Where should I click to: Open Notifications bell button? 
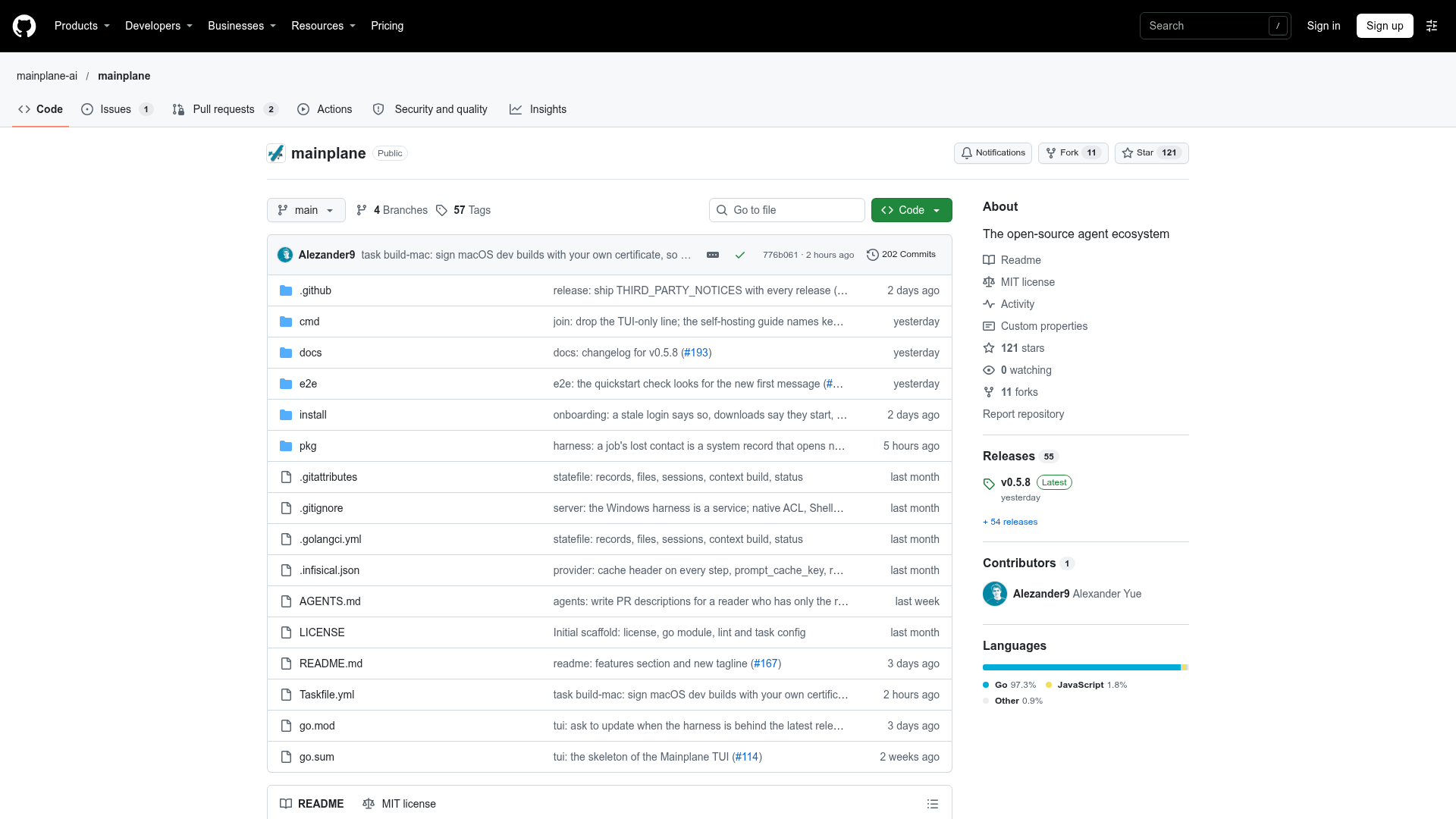pos(993,153)
